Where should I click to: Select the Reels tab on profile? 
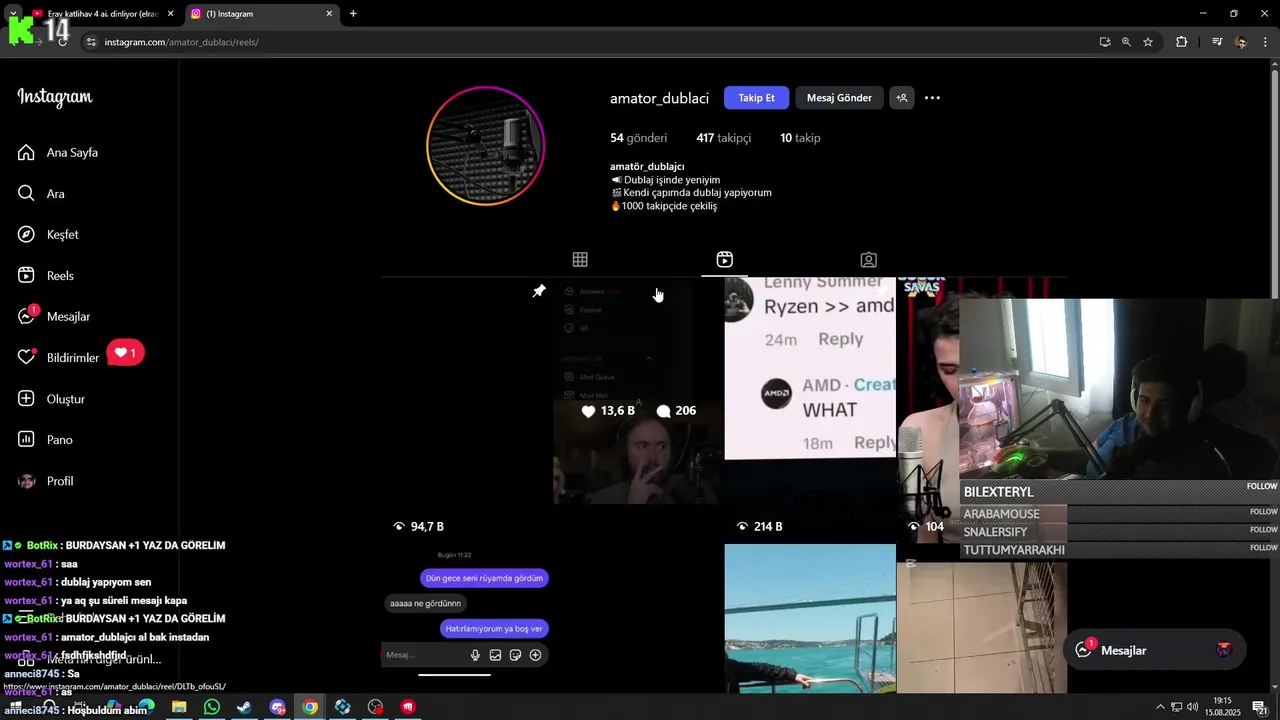pos(724,260)
